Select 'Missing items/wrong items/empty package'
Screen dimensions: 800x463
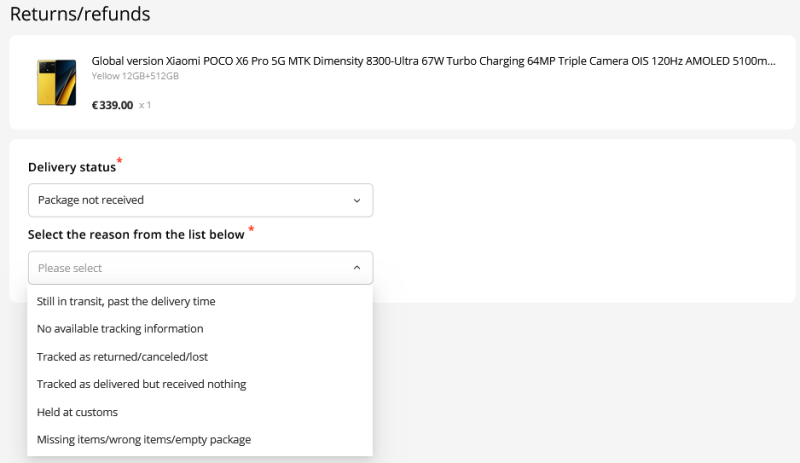(200, 440)
